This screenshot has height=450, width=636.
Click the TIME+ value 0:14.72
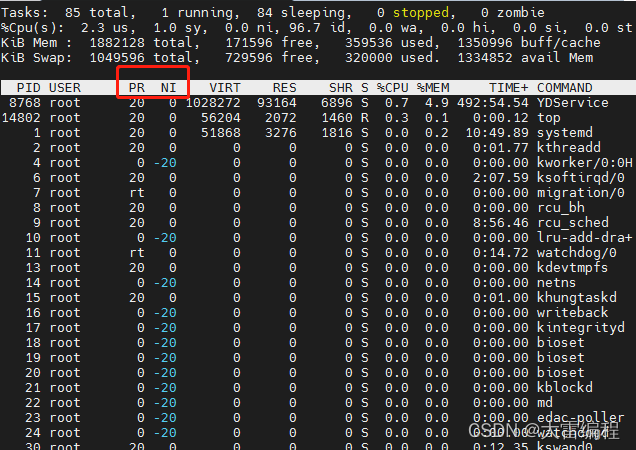click(x=501, y=253)
